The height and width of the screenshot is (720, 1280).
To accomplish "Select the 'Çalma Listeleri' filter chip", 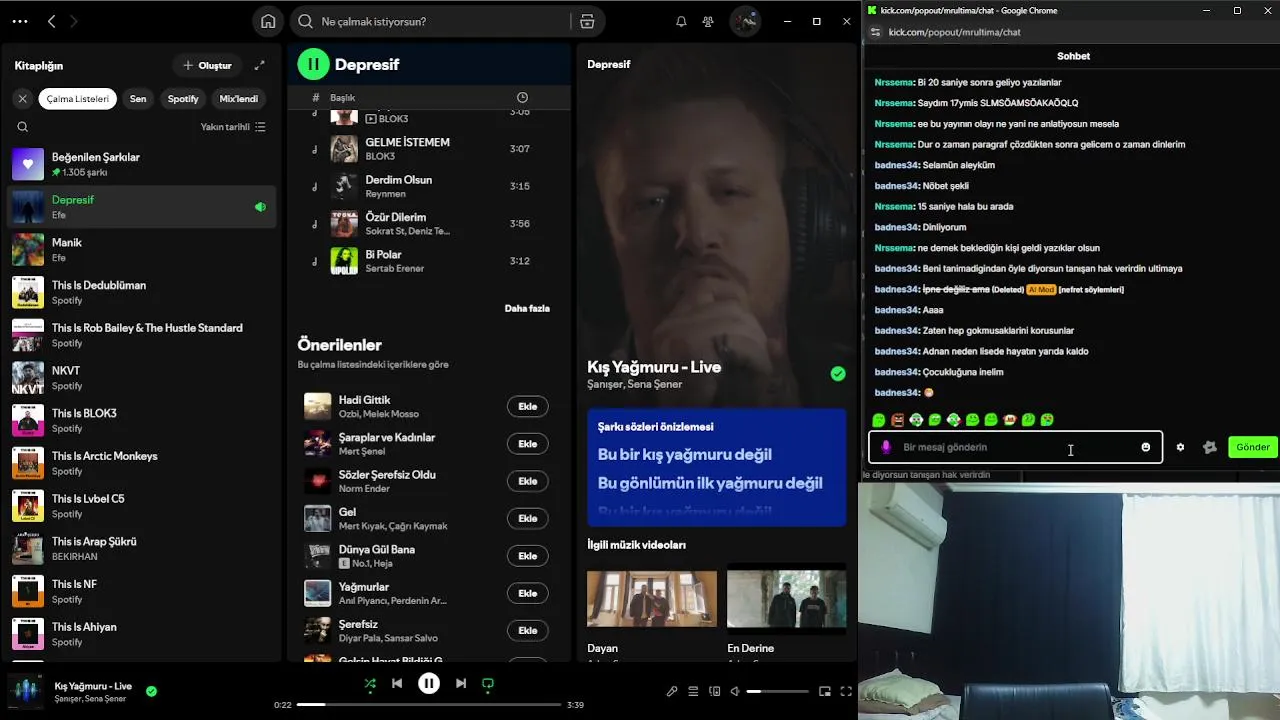I will click(78, 98).
